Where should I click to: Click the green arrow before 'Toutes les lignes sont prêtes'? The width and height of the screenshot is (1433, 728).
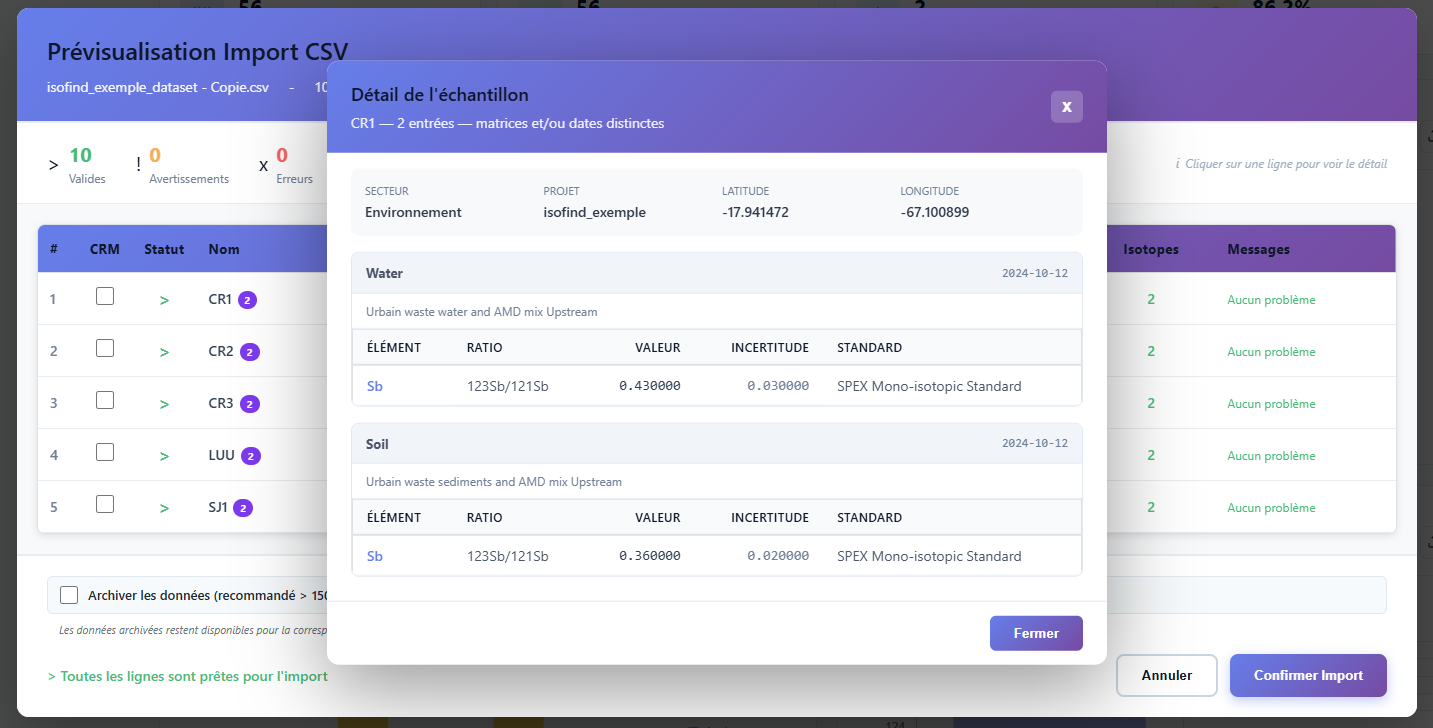[51, 676]
